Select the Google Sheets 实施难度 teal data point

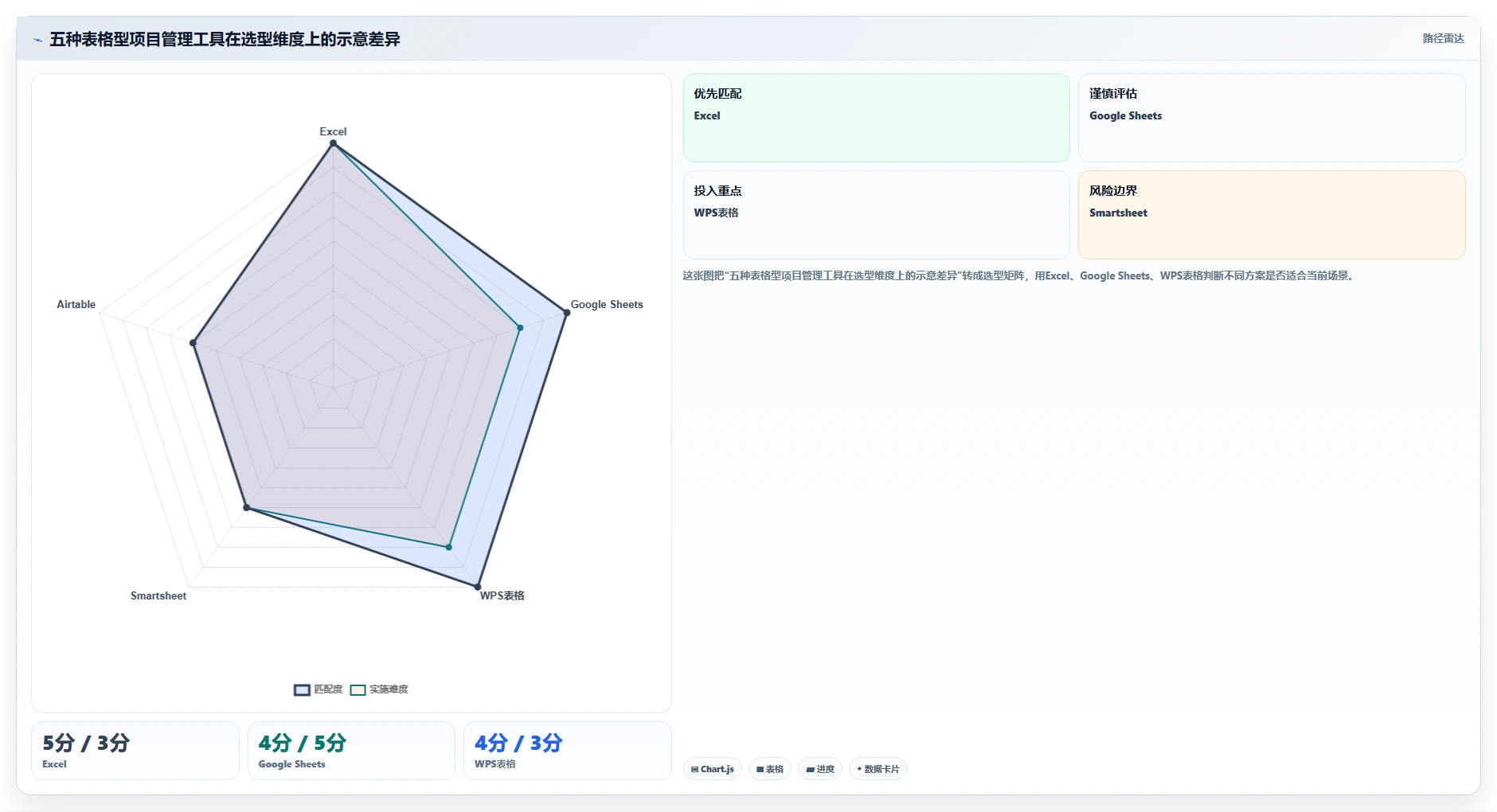[520, 327]
